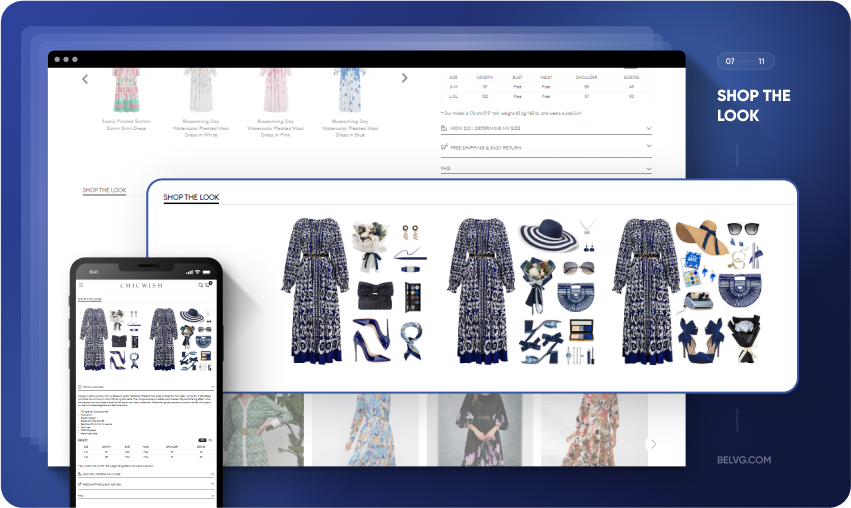The image size is (851, 508).
Task: Click next arrow on bottom dress carousel
Action: (653, 444)
